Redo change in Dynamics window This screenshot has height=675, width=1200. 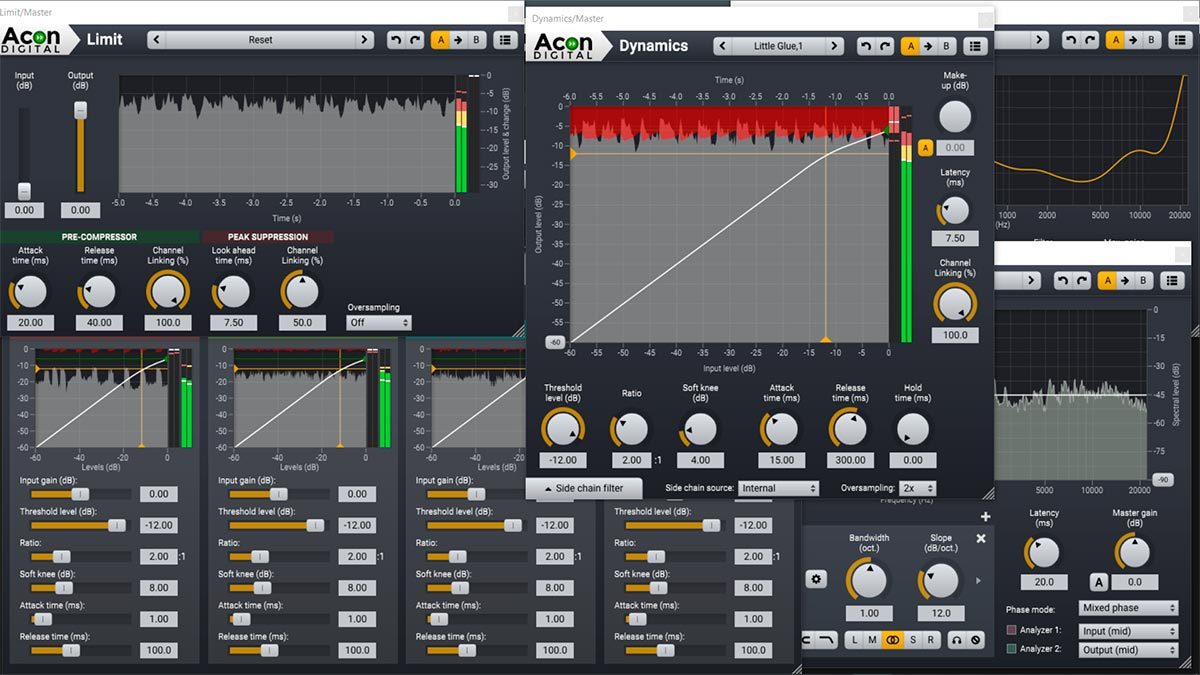(x=884, y=46)
